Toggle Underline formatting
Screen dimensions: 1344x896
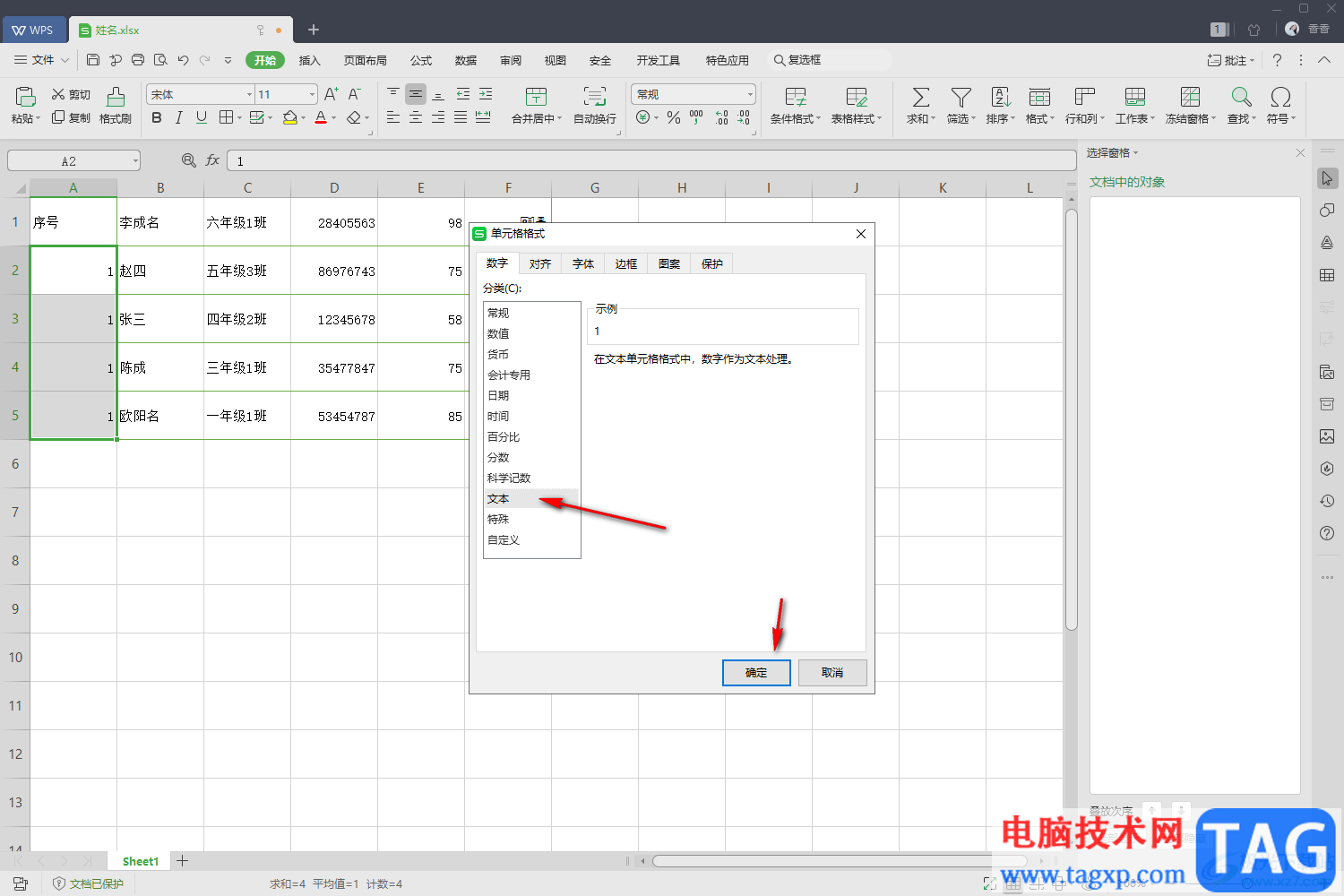tap(202, 117)
